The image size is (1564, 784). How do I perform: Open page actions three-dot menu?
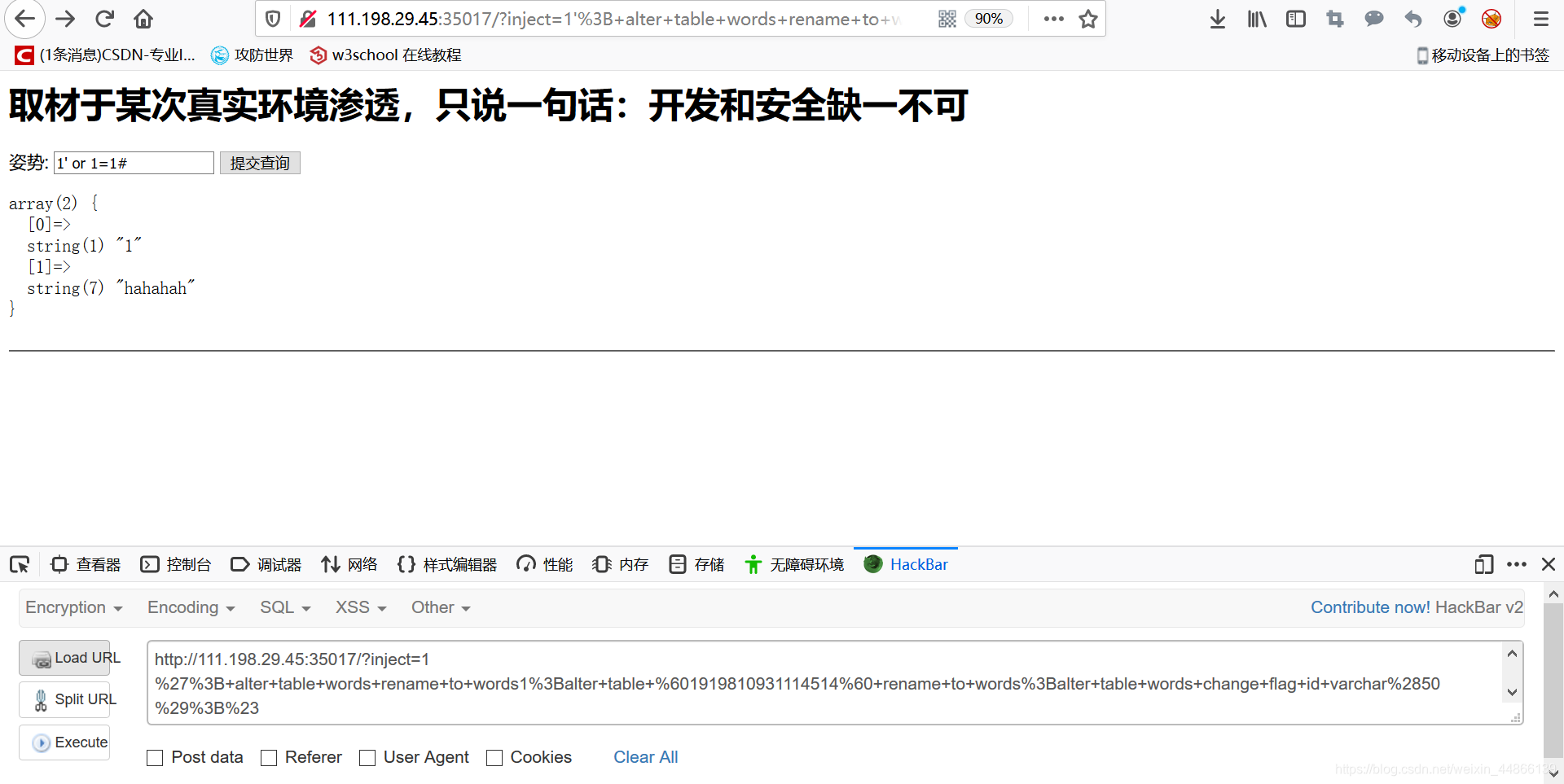[1054, 19]
